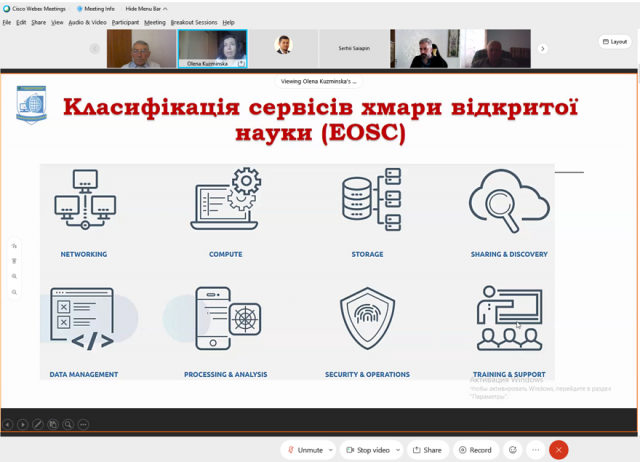Click the Storage database icon
Screen dimensions: 640x462
point(371,199)
